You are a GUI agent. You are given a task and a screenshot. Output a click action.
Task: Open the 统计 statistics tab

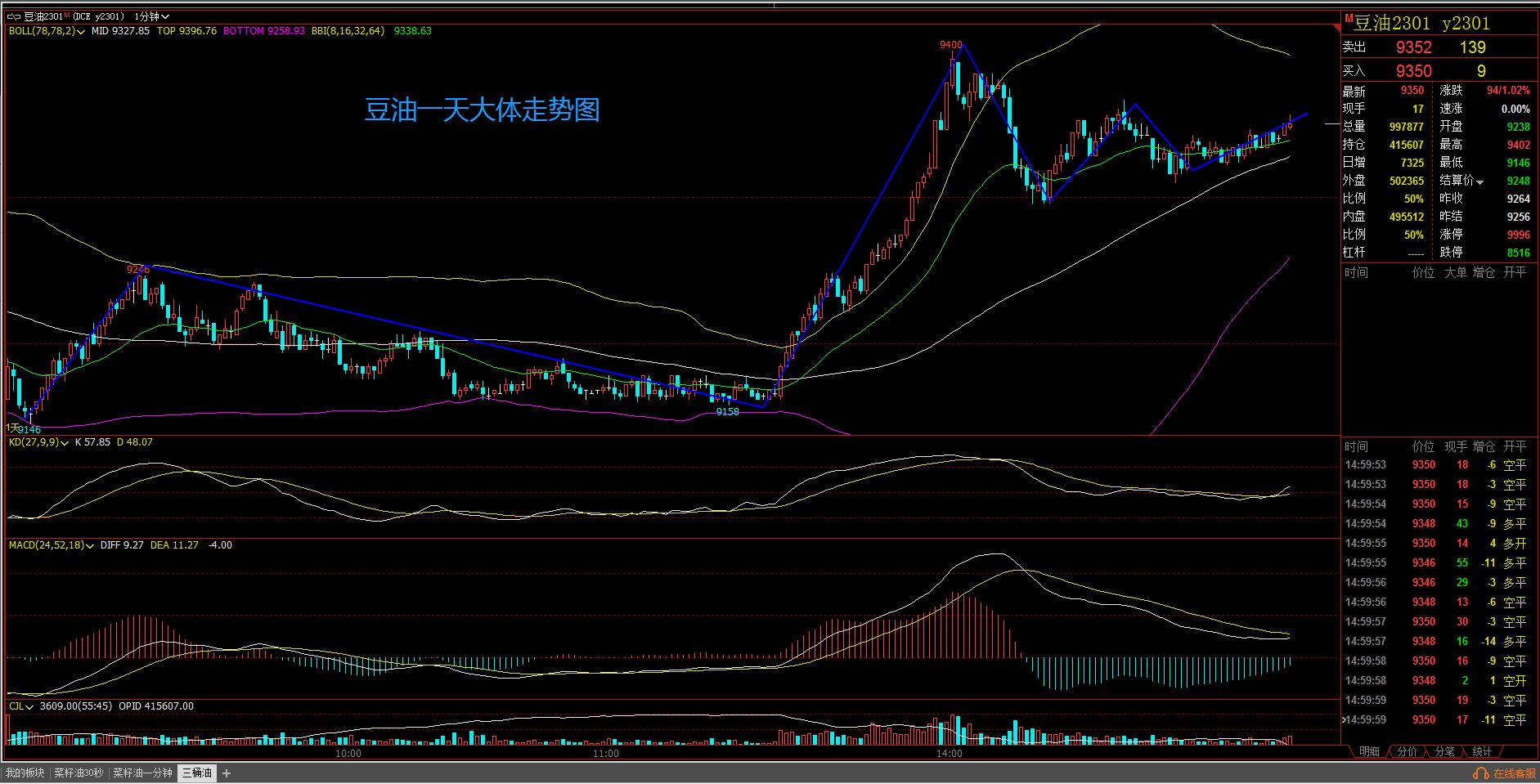coord(1482,751)
